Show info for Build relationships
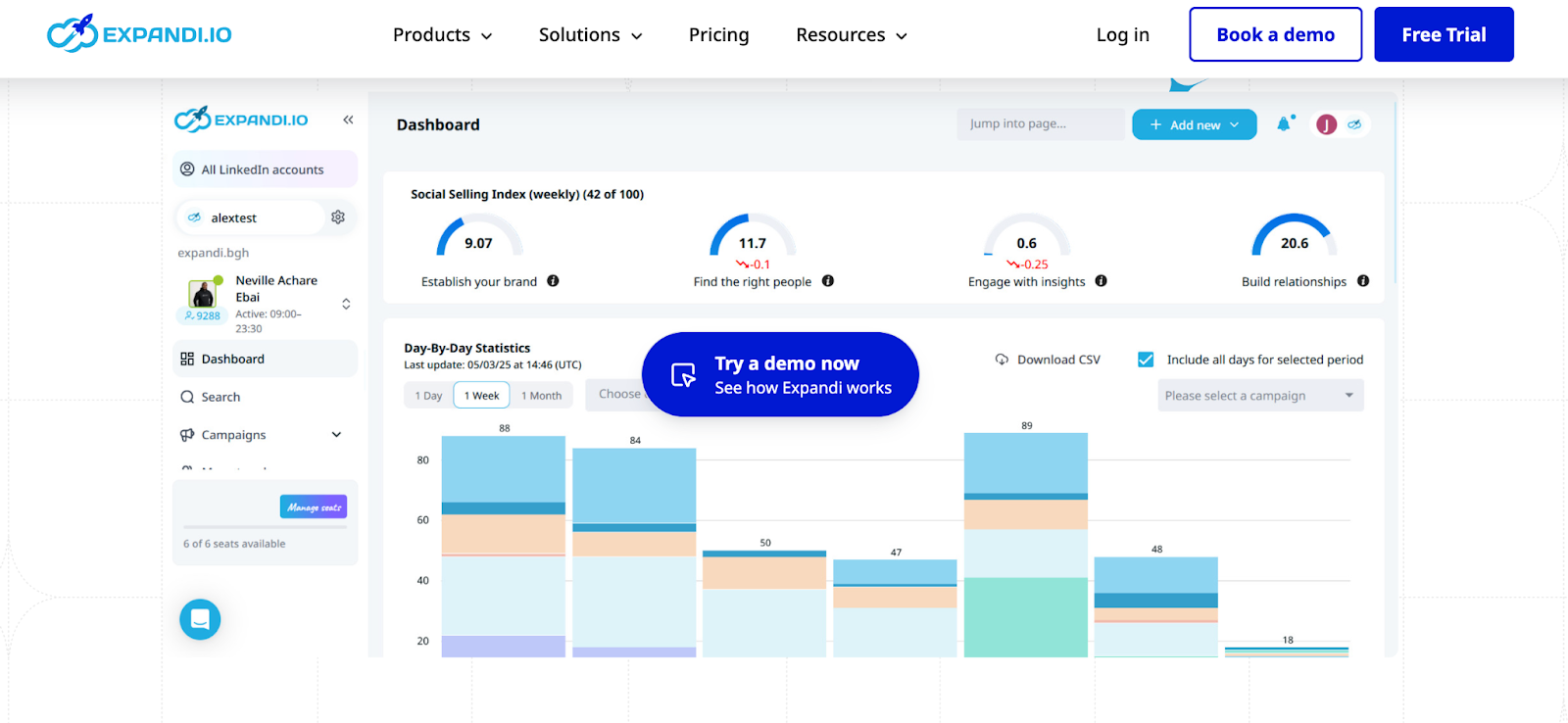Viewport: 1568px width, 723px height. (x=1363, y=281)
